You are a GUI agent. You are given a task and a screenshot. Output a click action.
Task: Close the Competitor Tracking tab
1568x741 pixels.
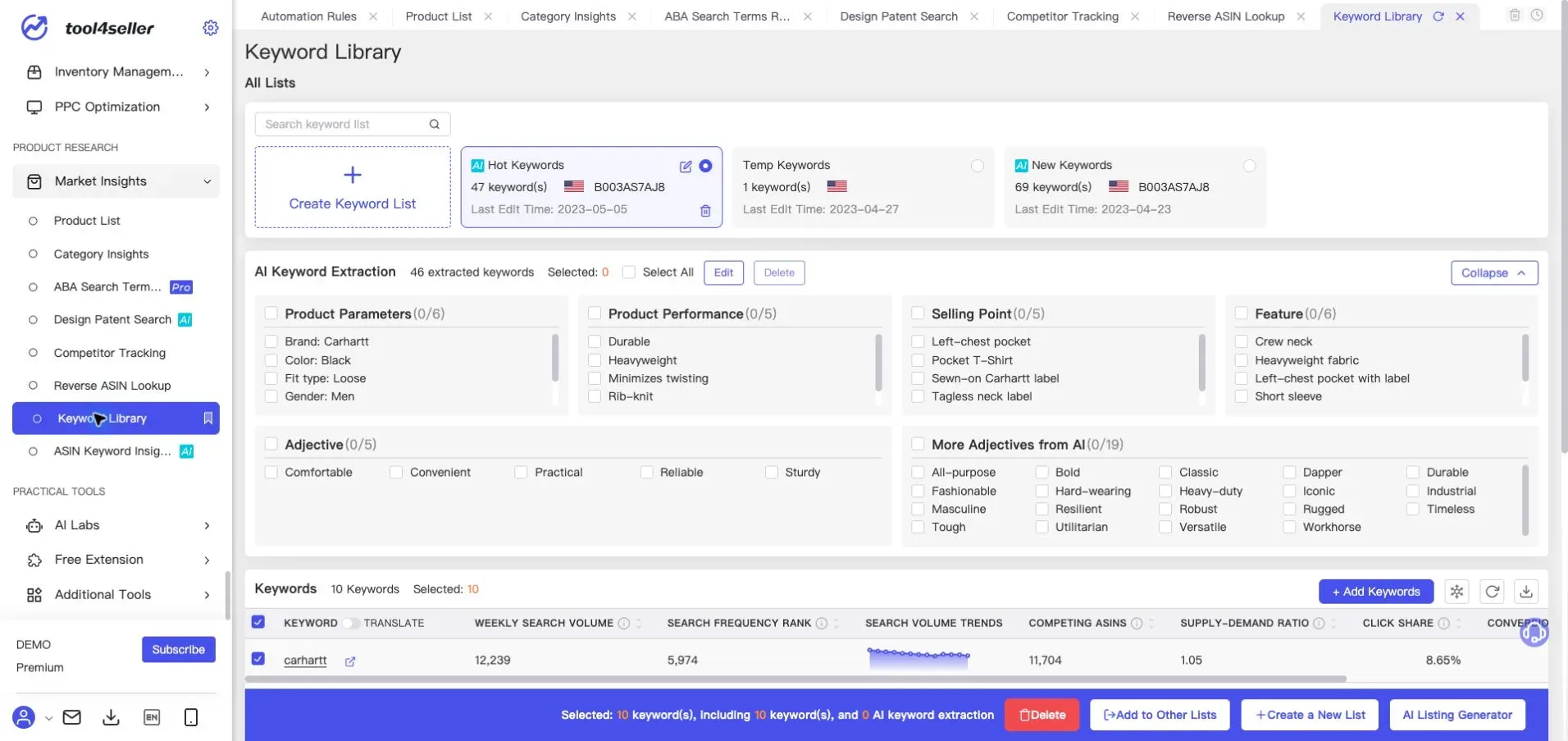(x=1135, y=16)
